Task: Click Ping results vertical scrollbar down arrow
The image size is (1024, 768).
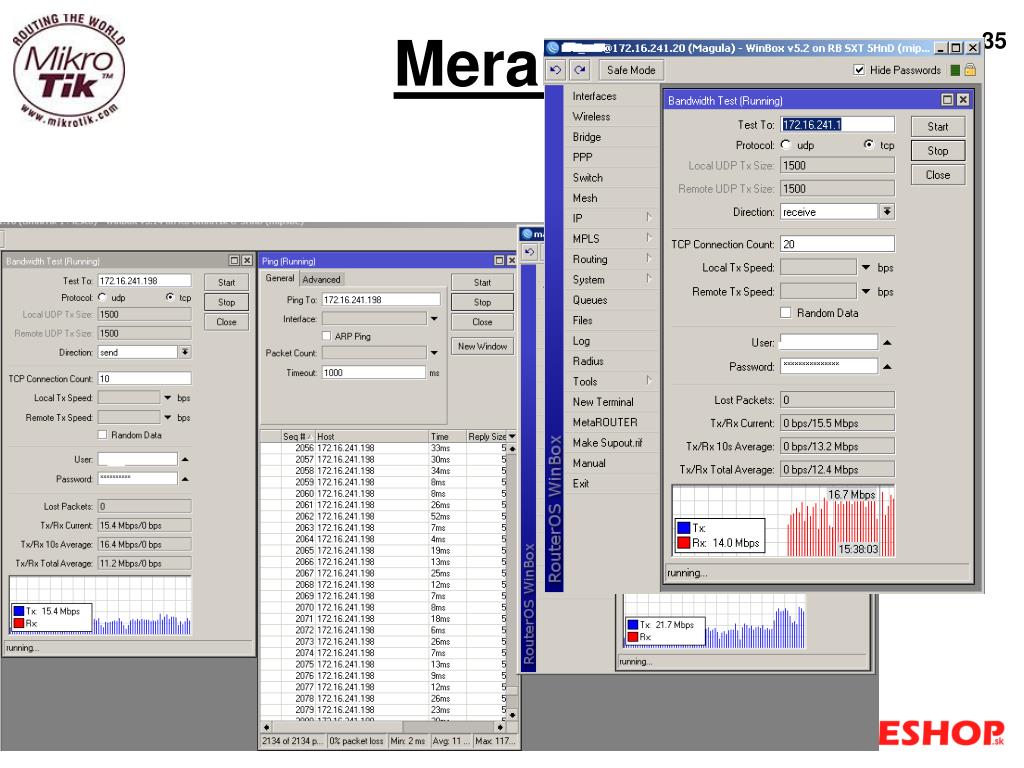Action: tap(512, 715)
